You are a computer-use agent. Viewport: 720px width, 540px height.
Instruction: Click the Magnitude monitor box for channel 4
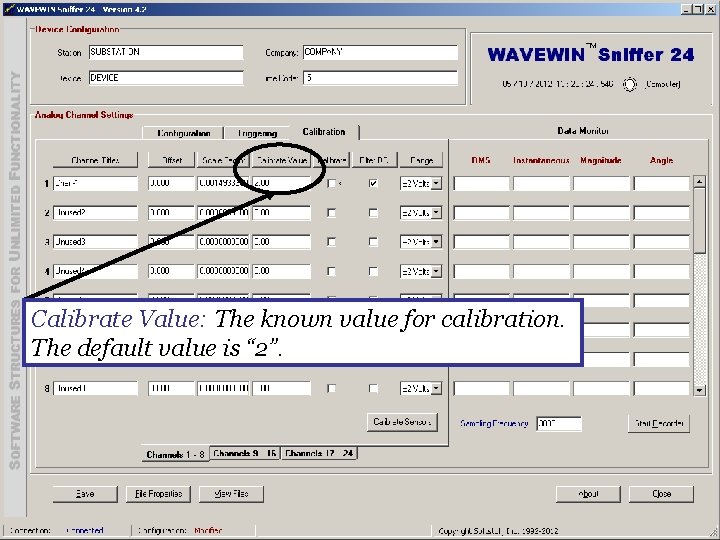(602, 271)
